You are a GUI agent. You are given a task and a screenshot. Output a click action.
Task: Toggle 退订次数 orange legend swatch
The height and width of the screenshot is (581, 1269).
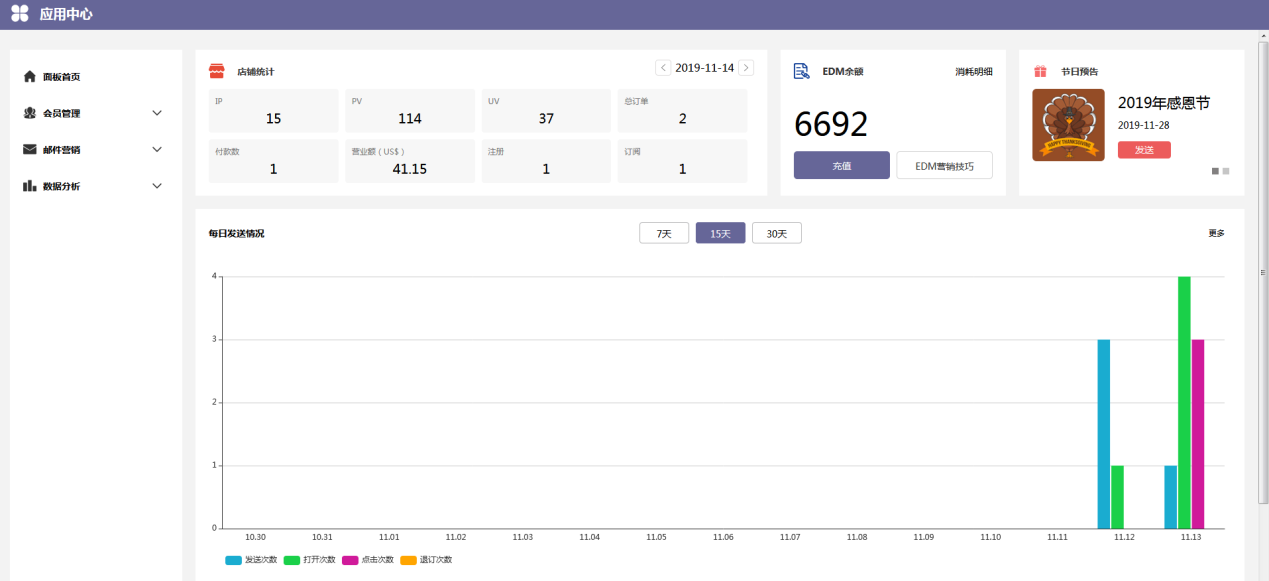(408, 560)
